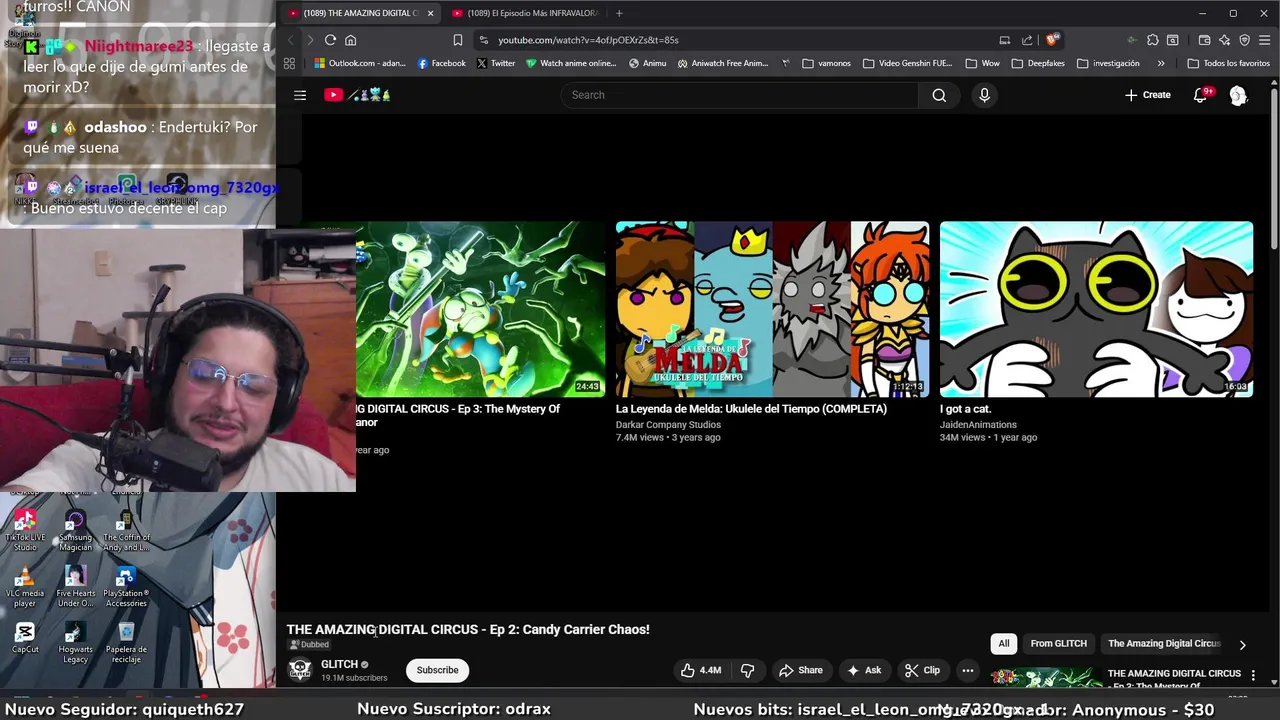Image resolution: width=1280 pixels, height=720 pixels.
Task: Open Video Genshin FUE bookmarks folder
Action: (907, 63)
